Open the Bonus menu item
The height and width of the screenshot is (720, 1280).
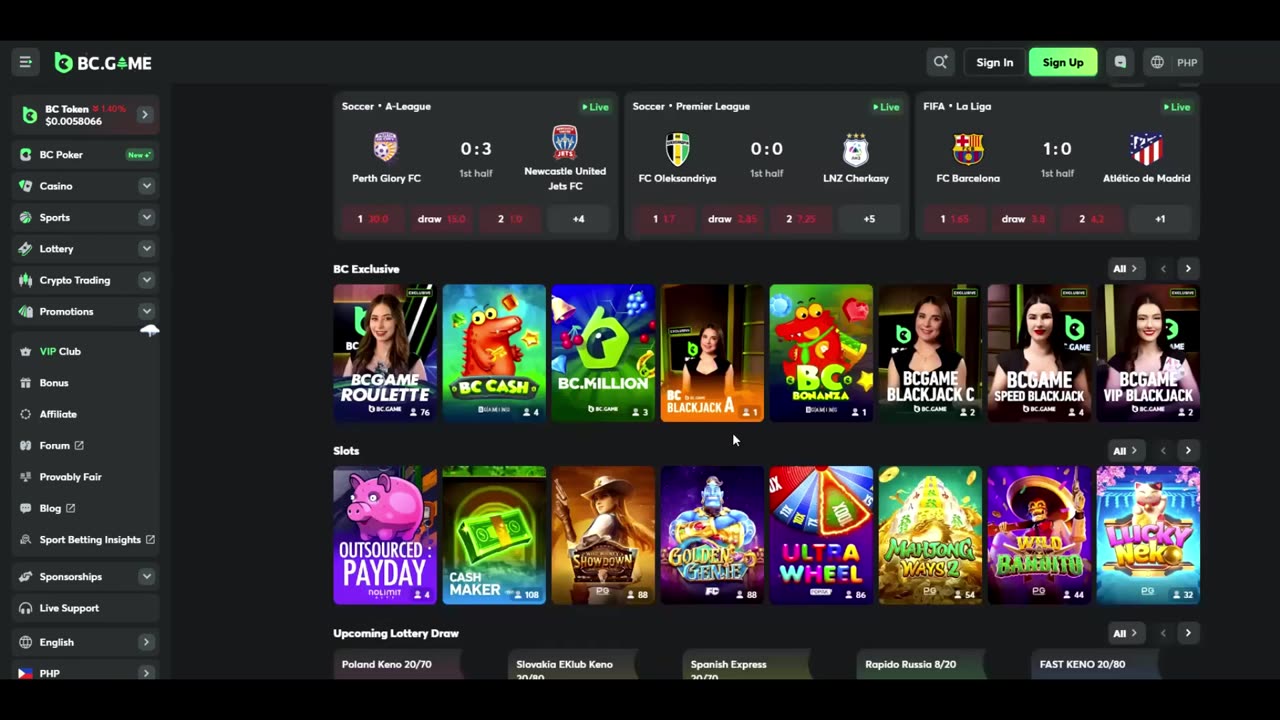(86, 383)
